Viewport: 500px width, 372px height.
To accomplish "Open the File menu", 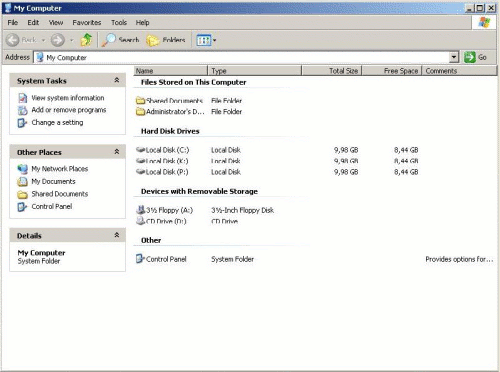I will coord(13,23).
